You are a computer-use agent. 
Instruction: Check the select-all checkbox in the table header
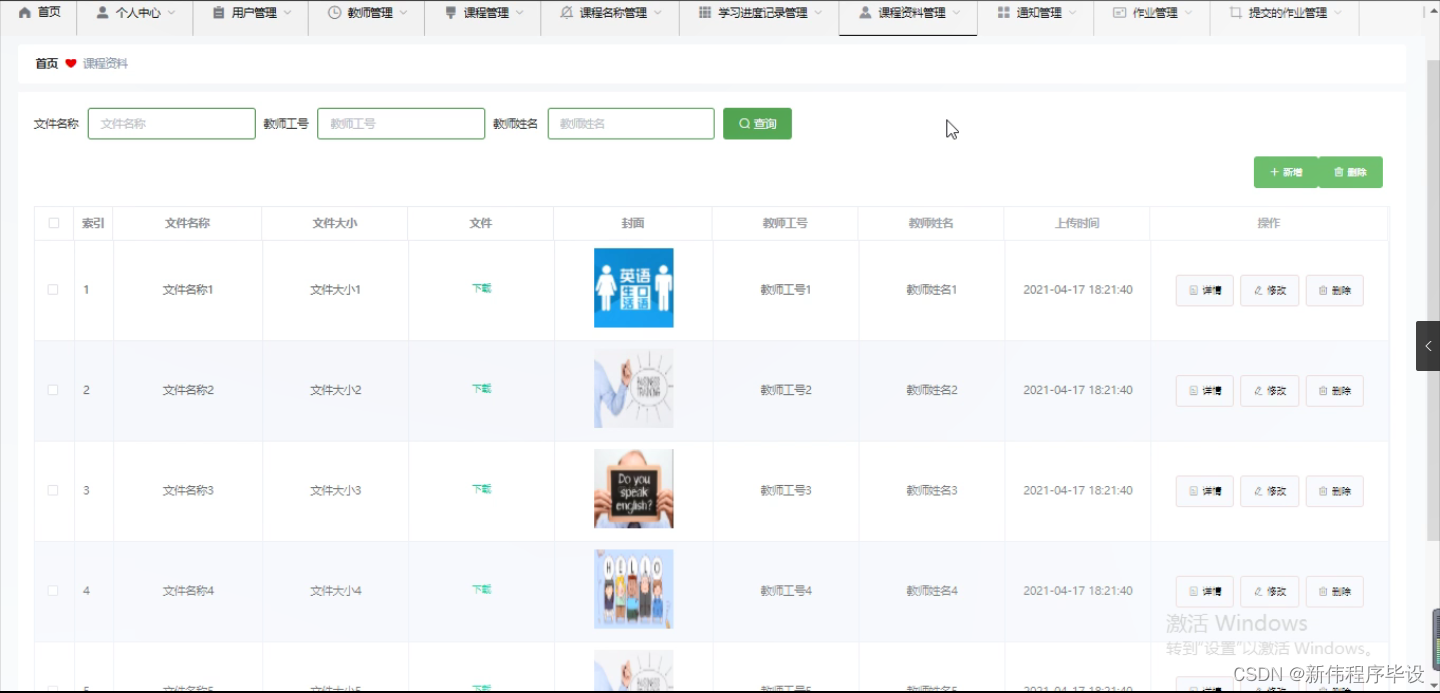point(53,223)
